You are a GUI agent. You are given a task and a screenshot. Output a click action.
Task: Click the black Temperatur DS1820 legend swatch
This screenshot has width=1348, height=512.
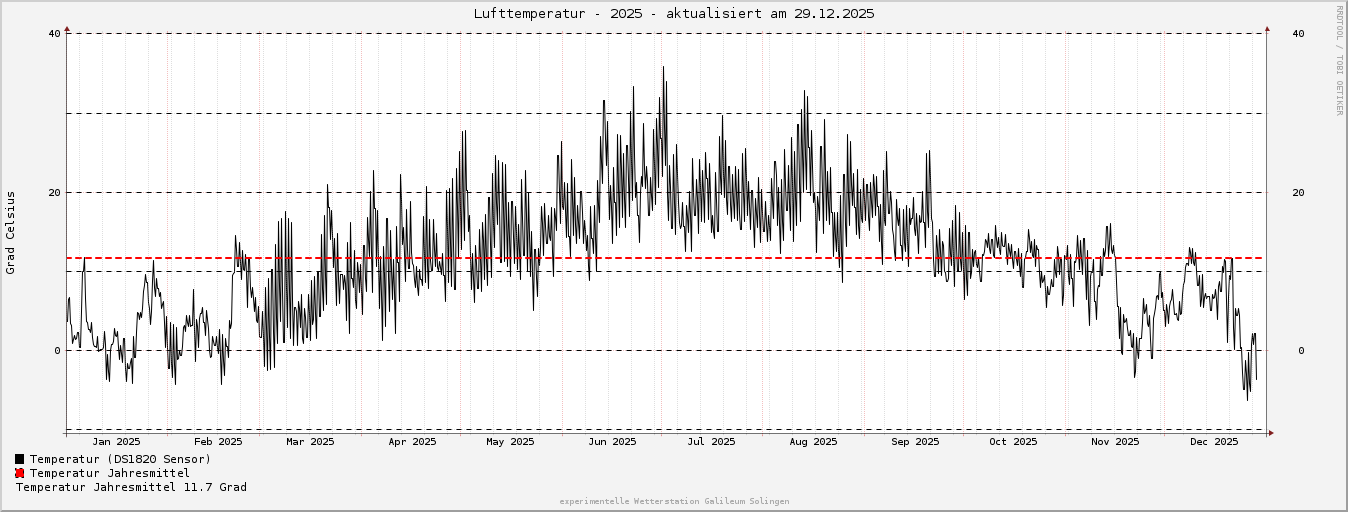coord(19,459)
